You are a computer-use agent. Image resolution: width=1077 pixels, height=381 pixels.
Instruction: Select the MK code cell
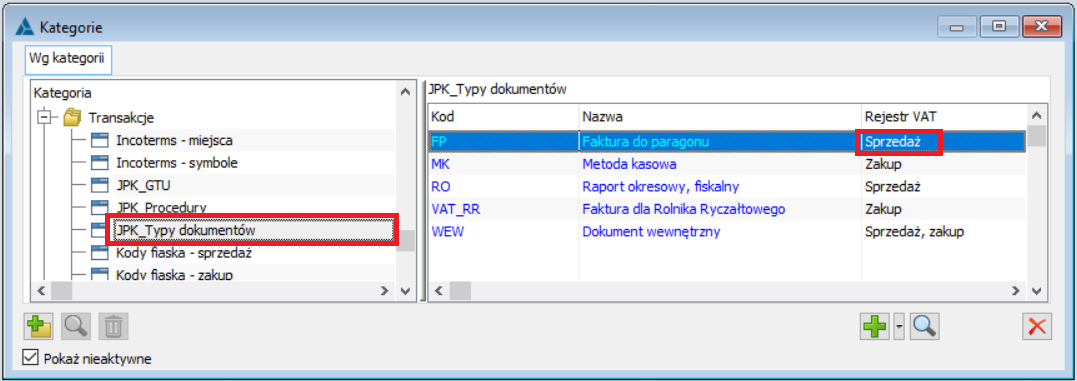click(503, 163)
